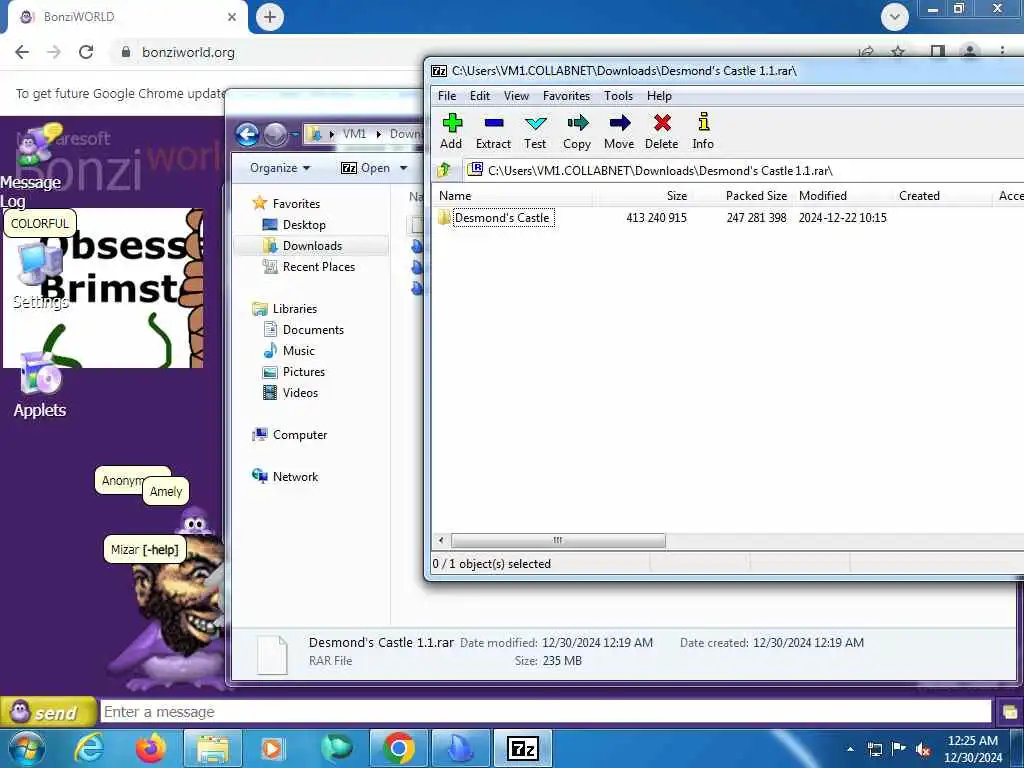Close the BonziWORLD tab

231,17
